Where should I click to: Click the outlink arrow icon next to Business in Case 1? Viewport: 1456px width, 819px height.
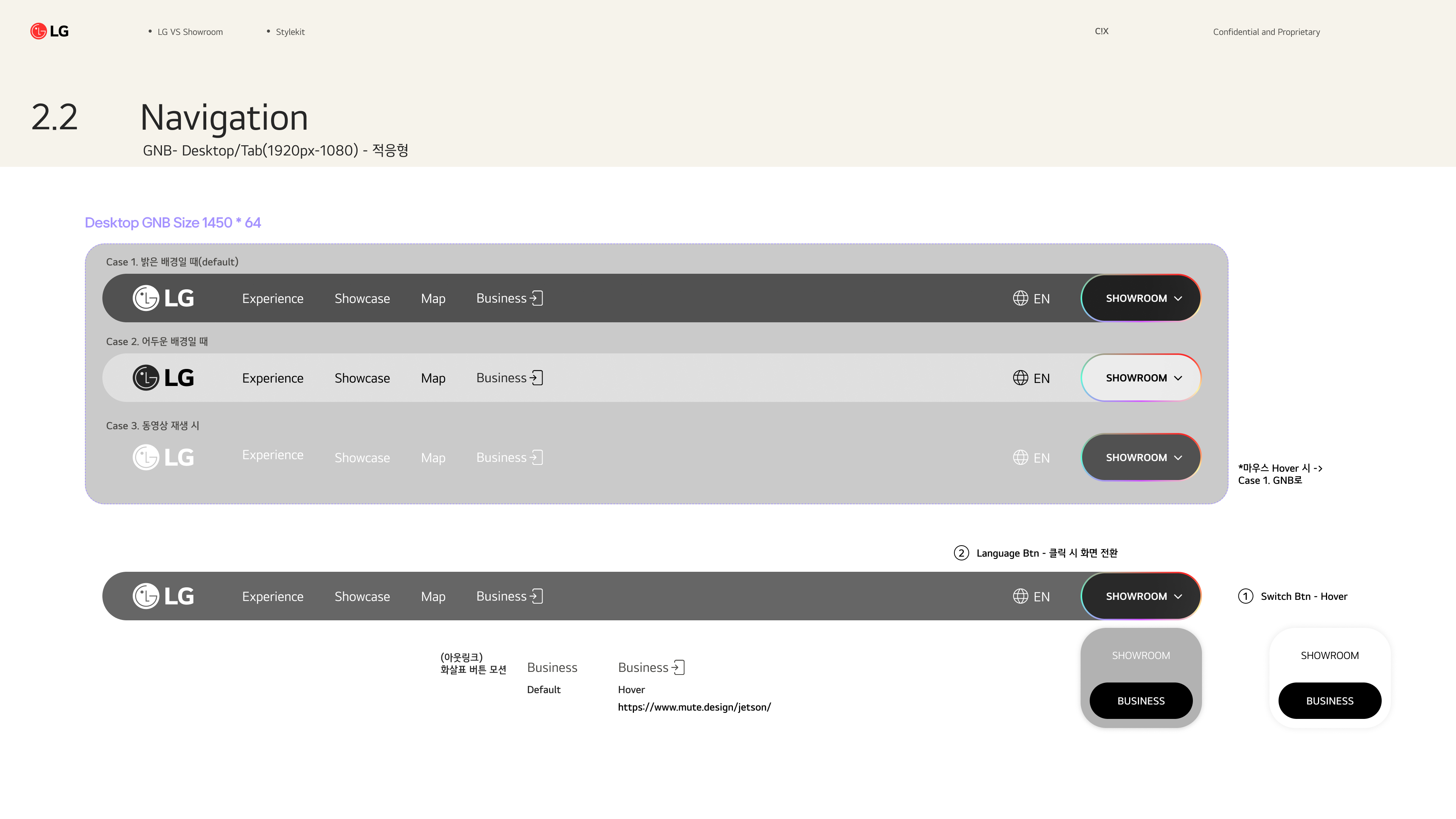click(537, 298)
